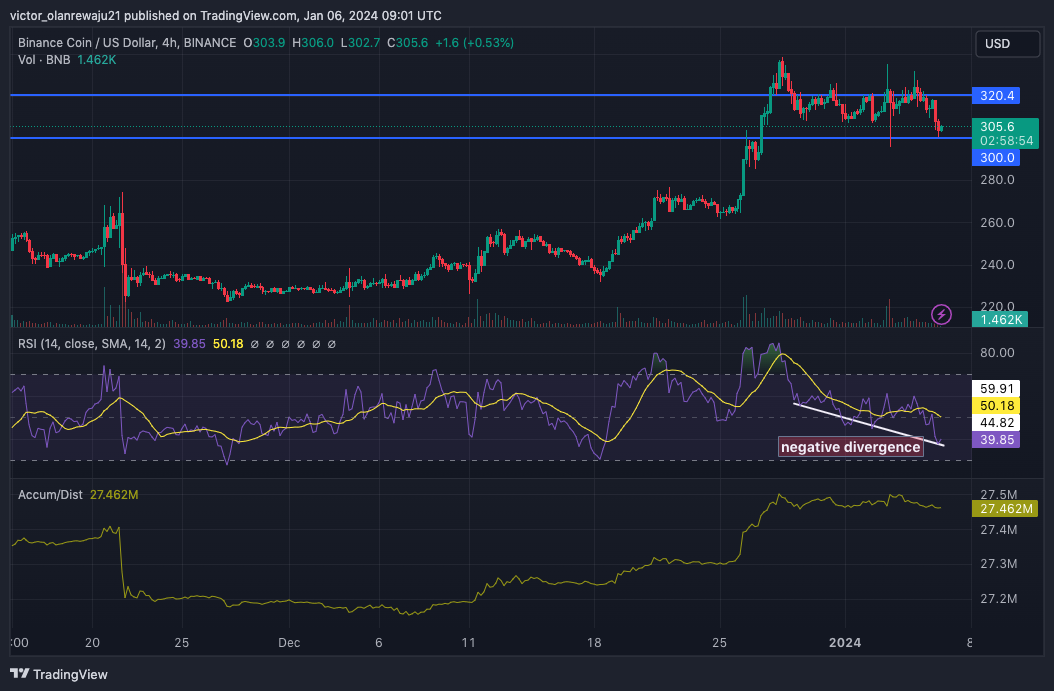The width and height of the screenshot is (1054, 691).
Task: Select the 300.0 blue price label
Action: coord(996,157)
